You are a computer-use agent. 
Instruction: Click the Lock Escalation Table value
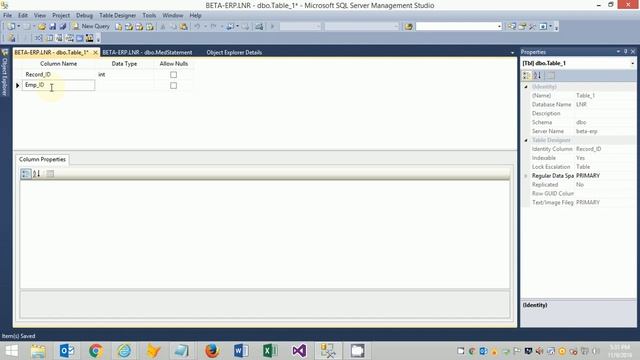click(x=605, y=167)
